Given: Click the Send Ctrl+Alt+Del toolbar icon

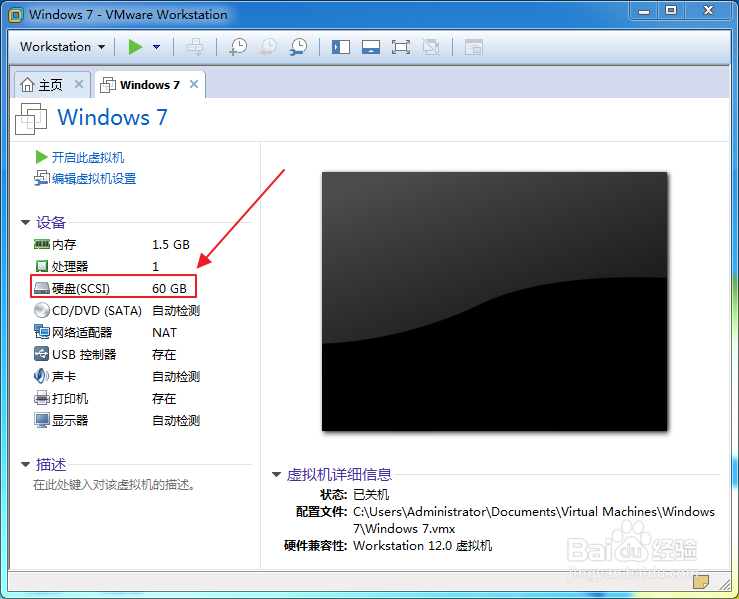Looking at the screenshot, I should click(x=195, y=47).
